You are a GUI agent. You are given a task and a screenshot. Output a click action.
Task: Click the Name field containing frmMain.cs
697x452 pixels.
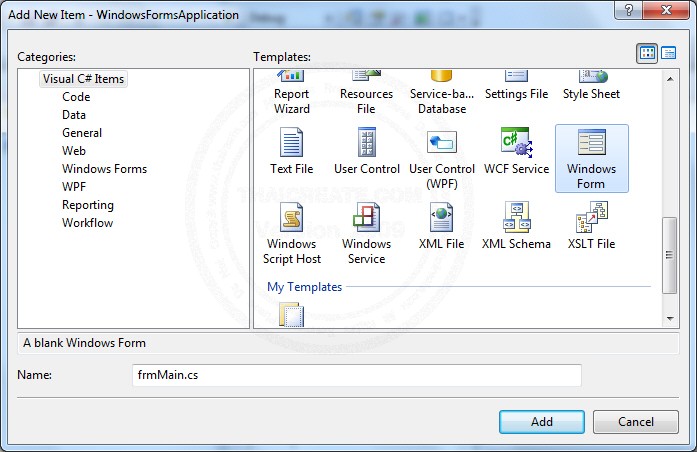click(357, 375)
